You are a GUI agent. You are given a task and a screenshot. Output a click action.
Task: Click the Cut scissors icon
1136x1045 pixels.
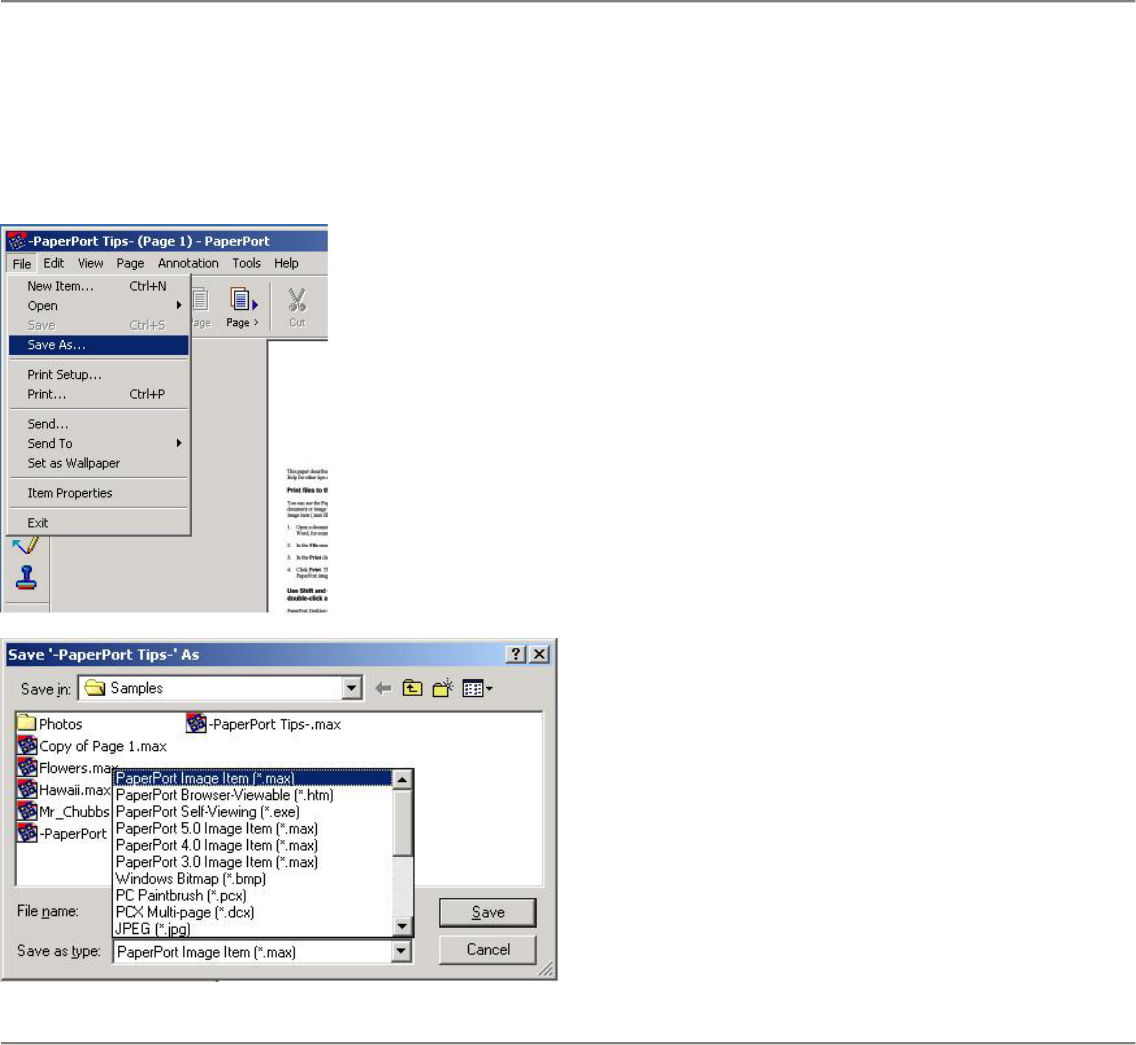point(297,307)
